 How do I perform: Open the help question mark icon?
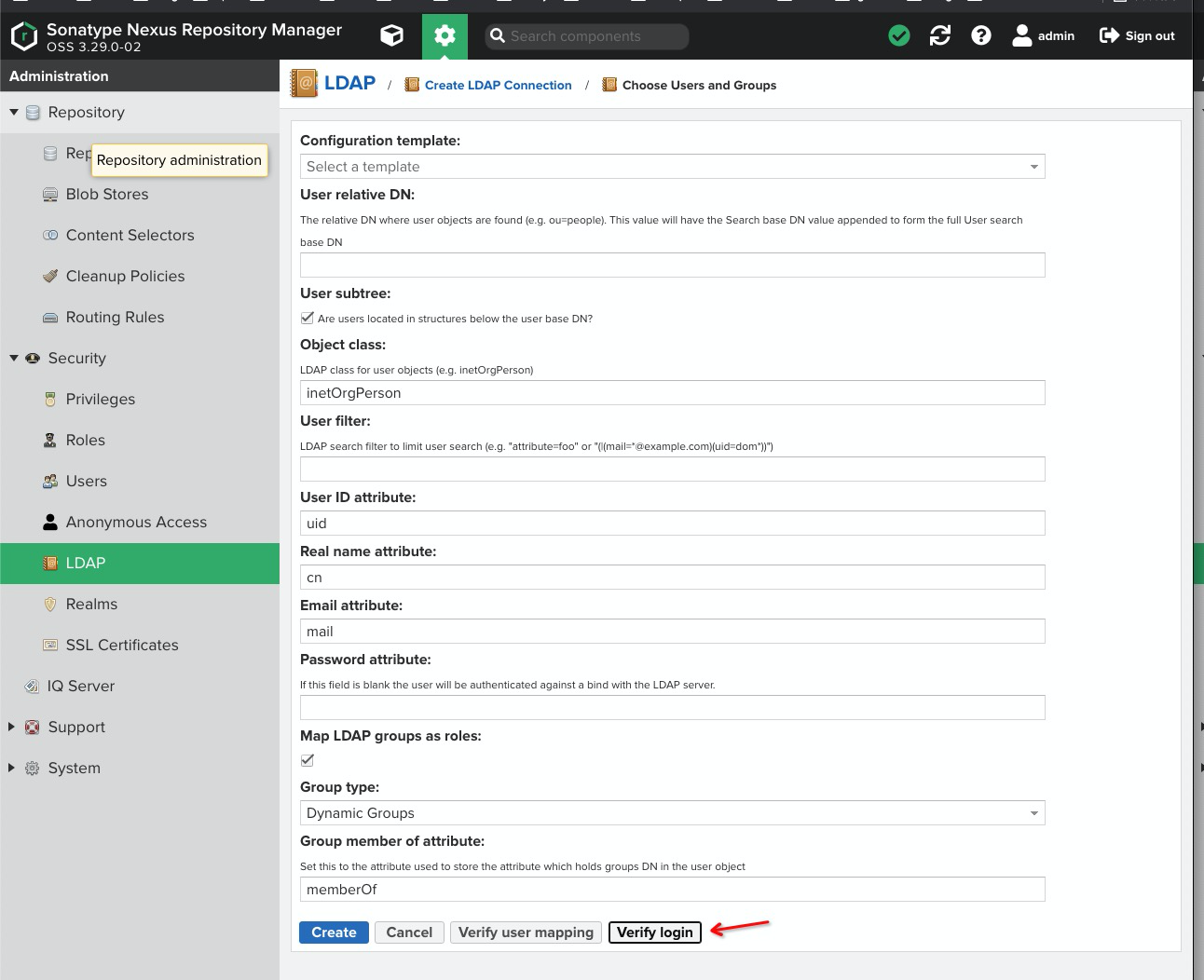981,35
